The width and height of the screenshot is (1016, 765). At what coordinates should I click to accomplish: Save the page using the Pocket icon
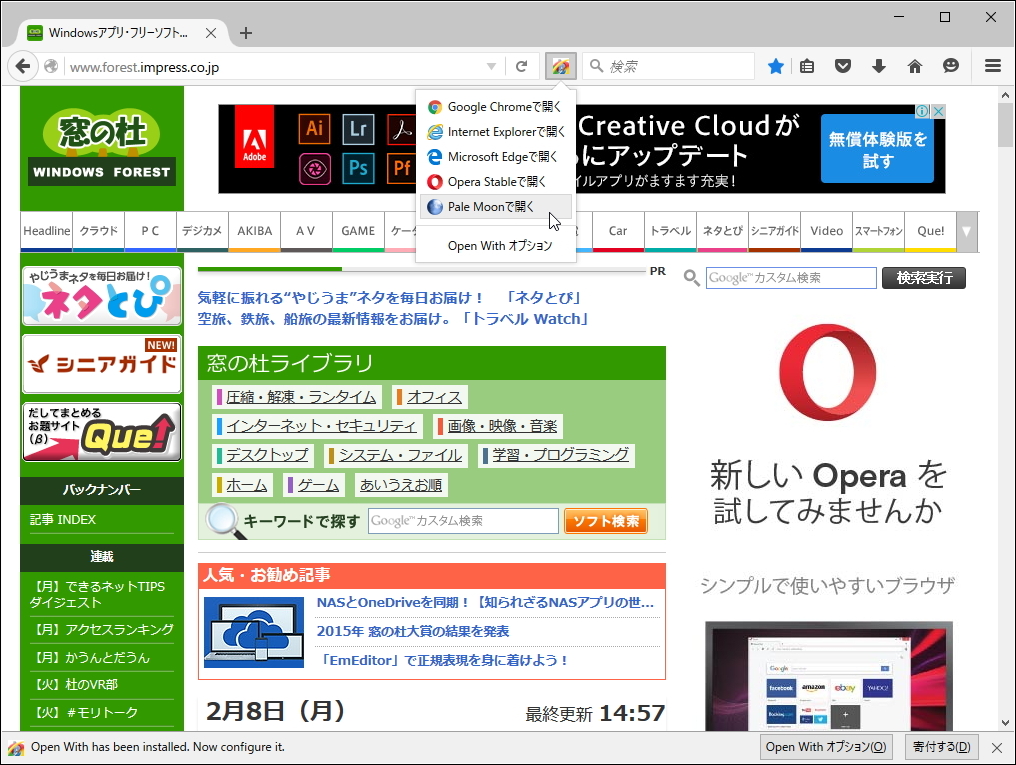click(x=843, y=65)
